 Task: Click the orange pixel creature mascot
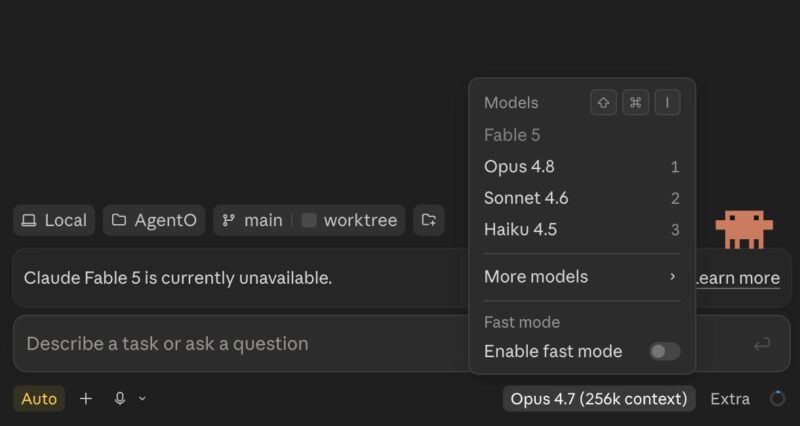(x=744, y=229)
